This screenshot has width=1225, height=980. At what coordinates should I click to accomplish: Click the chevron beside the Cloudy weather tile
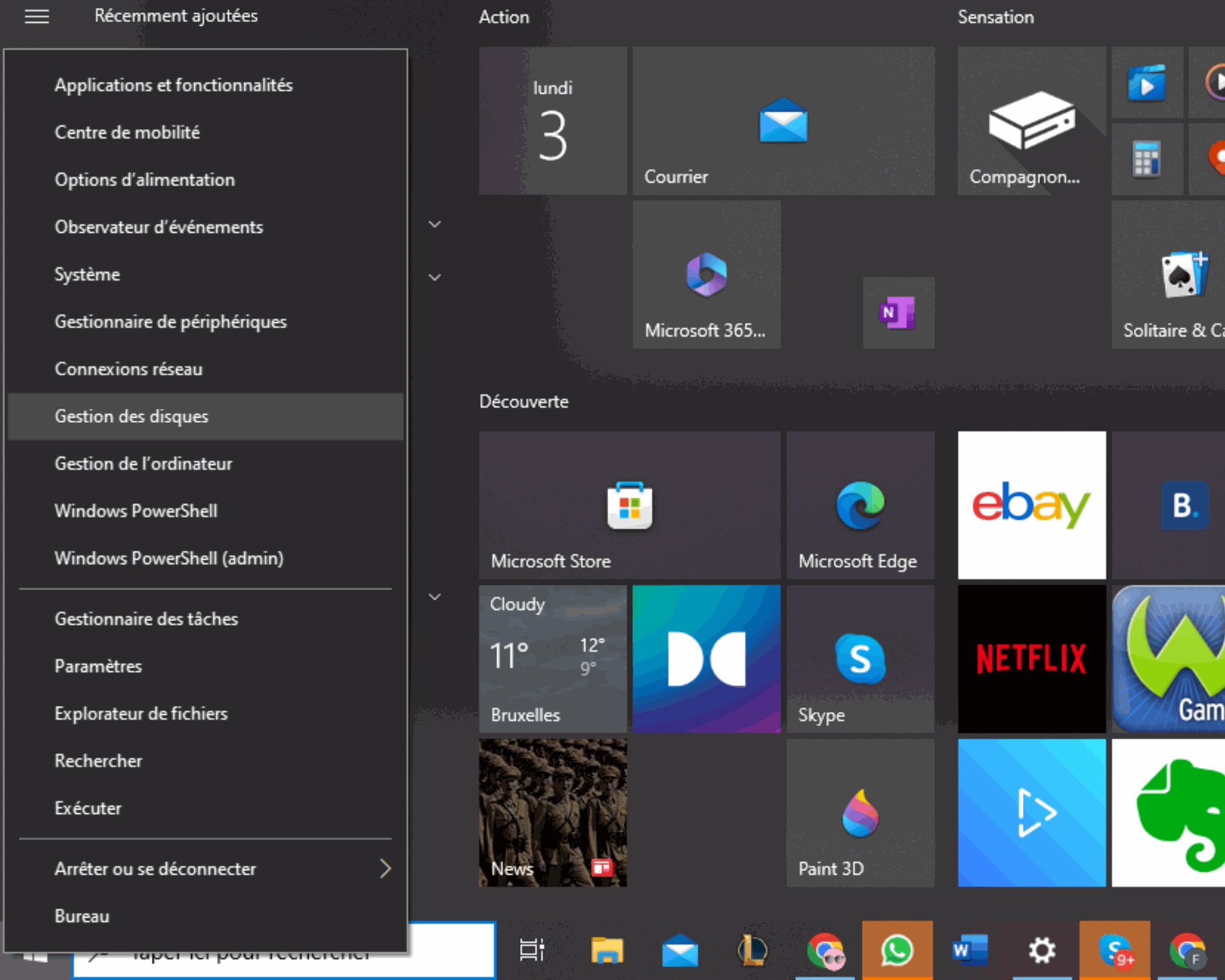[x=434, y=596]
